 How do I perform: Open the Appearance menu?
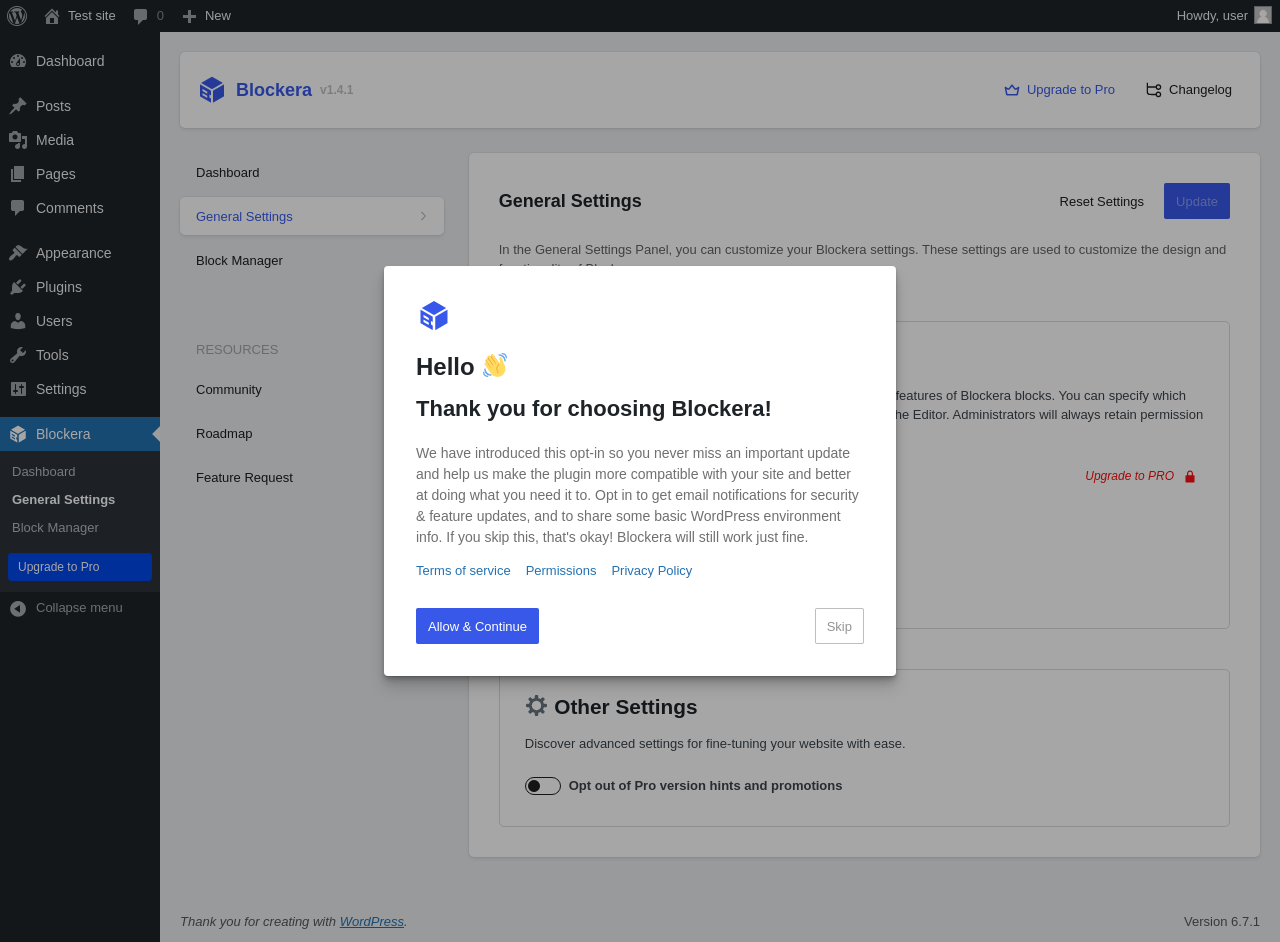tap(73, 253)
